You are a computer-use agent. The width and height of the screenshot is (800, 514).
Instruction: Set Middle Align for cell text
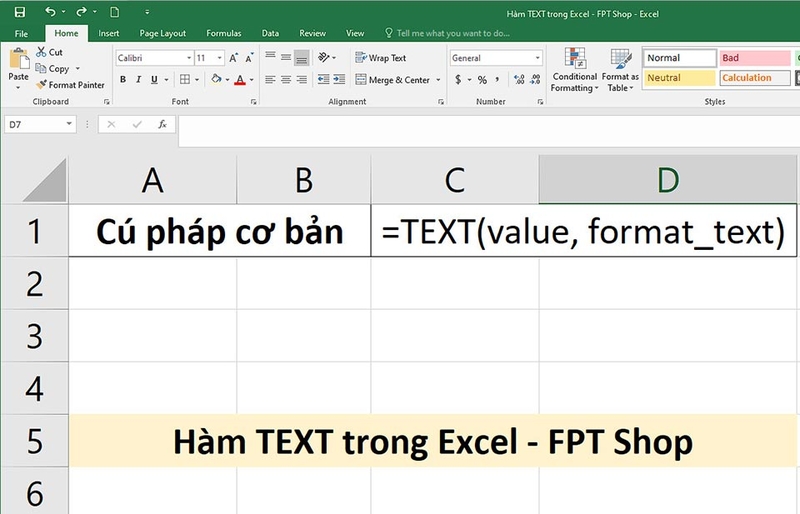pyautogui.click(x=286, y=58)
